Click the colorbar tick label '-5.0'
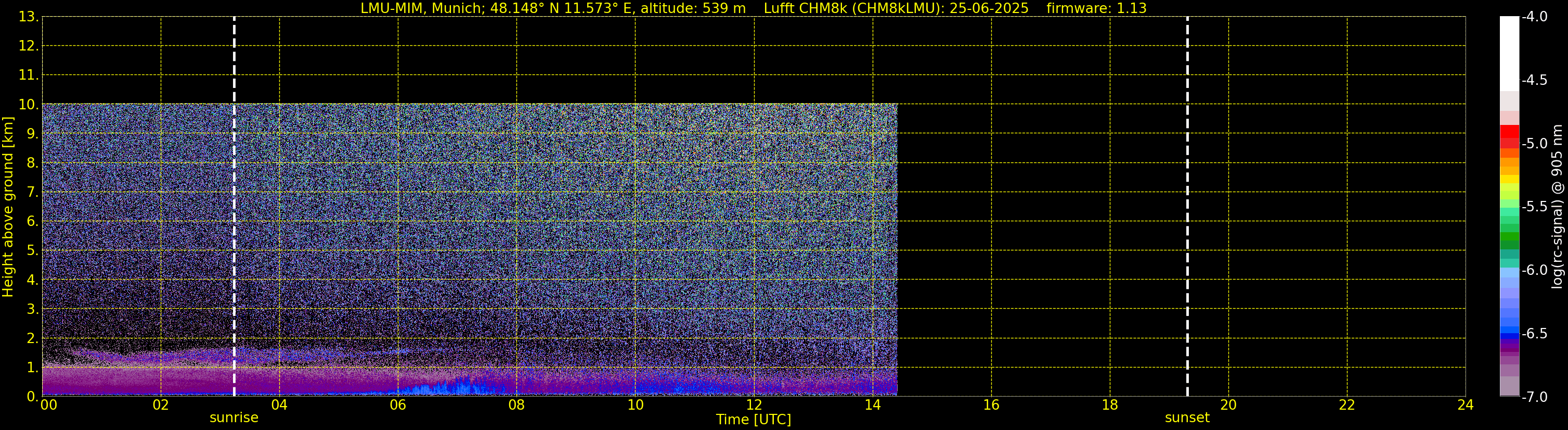The height and width of the screenshot is (430, 1568). coord(1534,143)
